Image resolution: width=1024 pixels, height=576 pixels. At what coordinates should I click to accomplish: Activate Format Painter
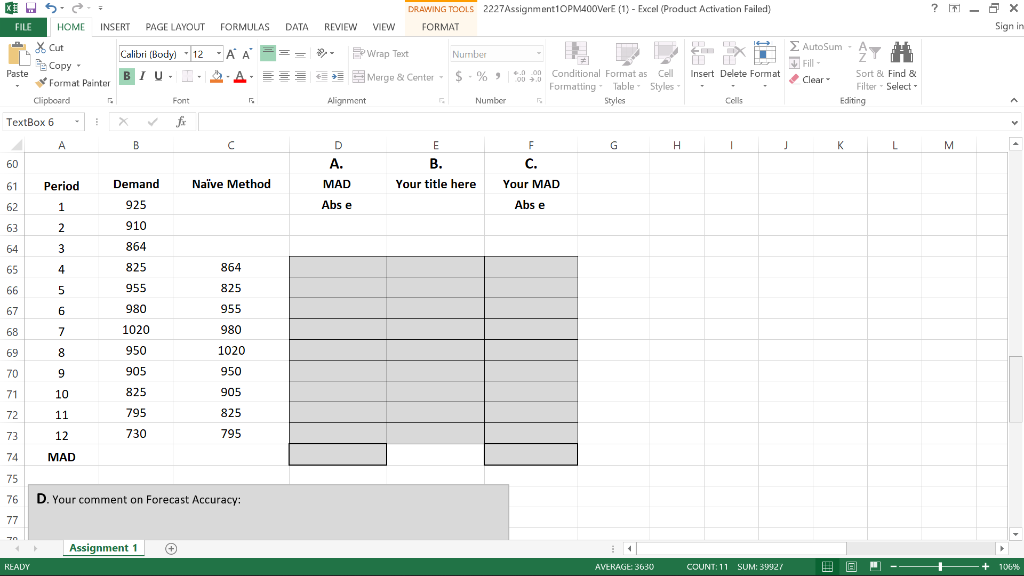tap(72, 83)
